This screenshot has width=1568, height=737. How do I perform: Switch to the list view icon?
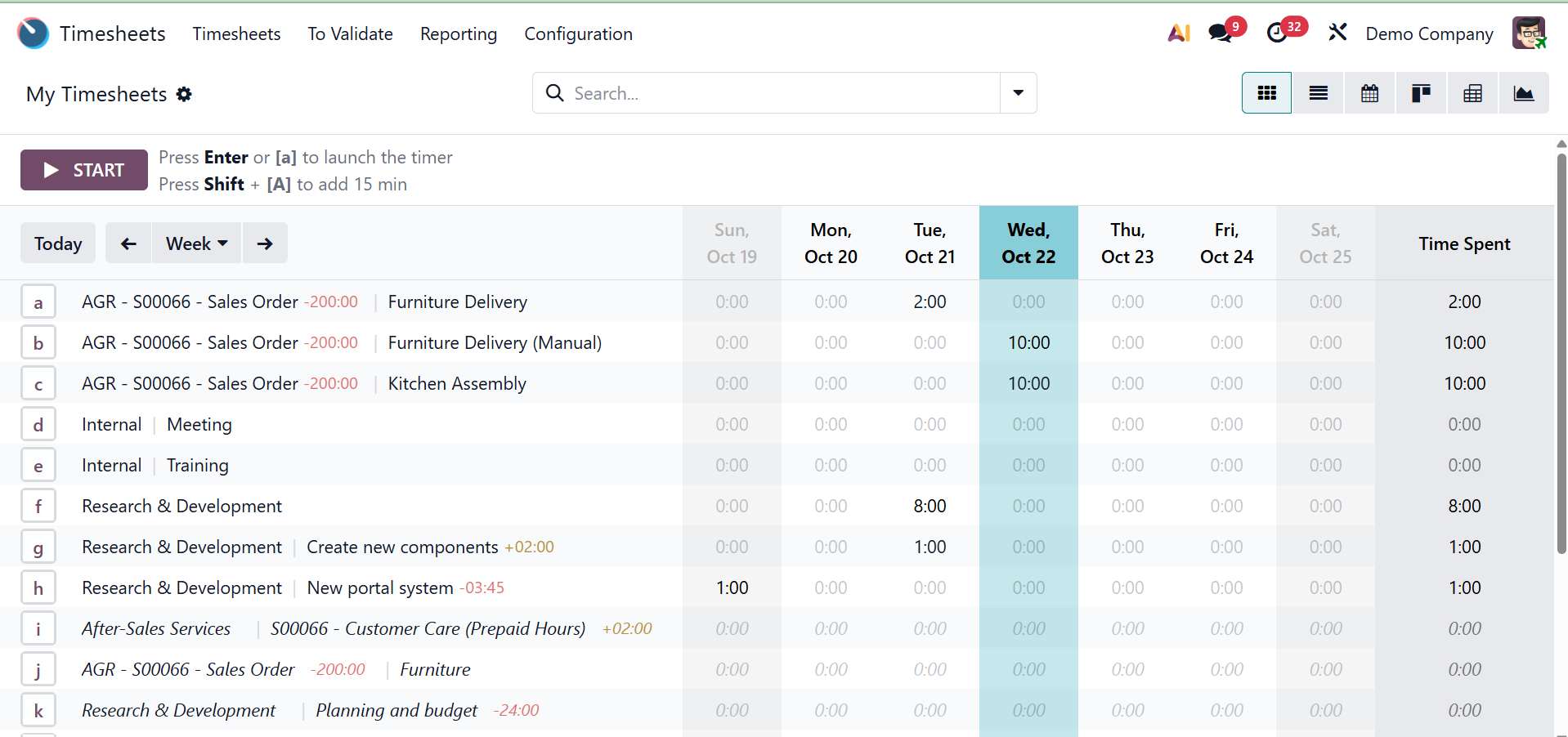[x=1318, y=93]
